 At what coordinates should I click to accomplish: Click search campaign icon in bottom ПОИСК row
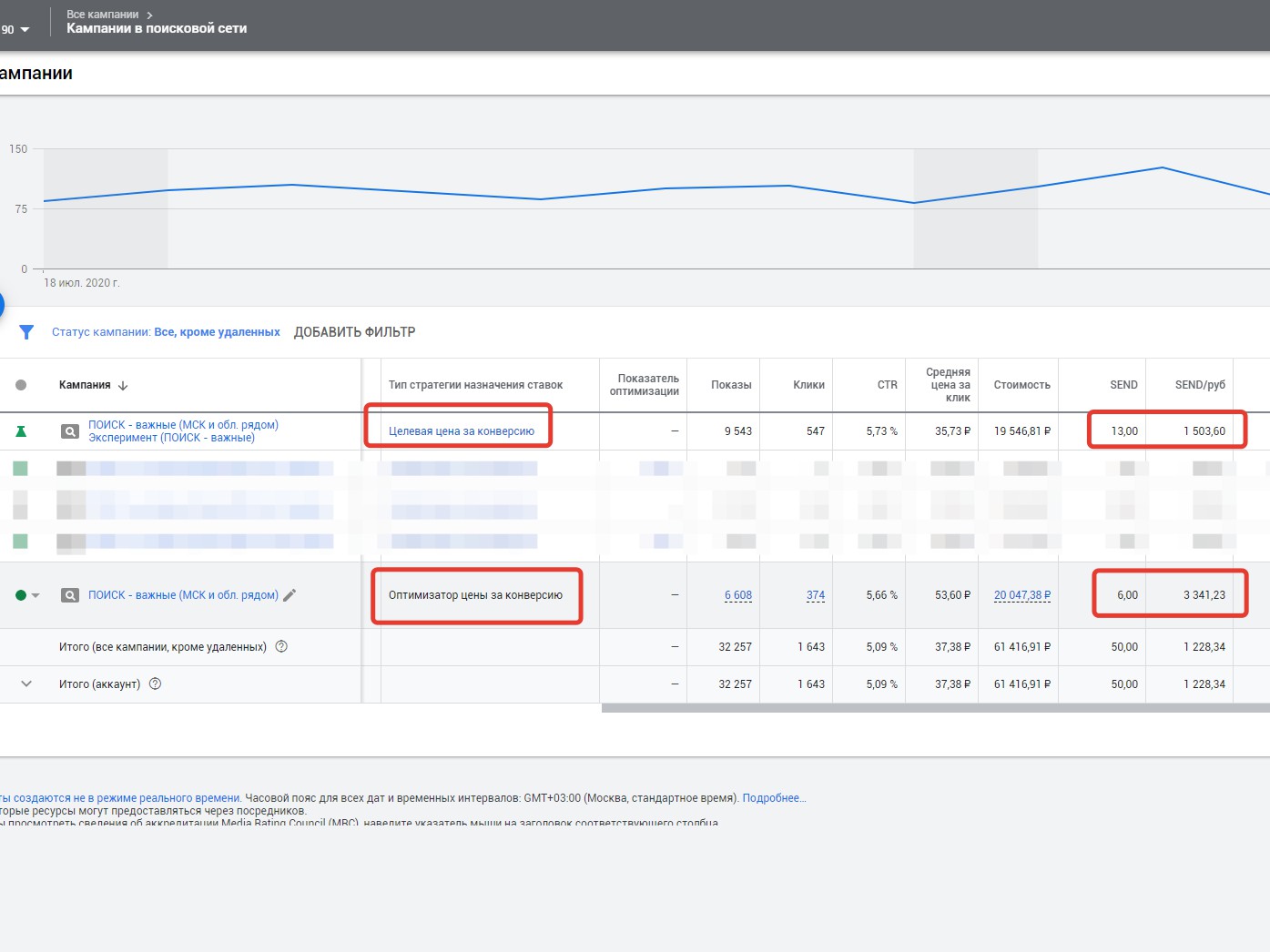[x=69, y=595]
